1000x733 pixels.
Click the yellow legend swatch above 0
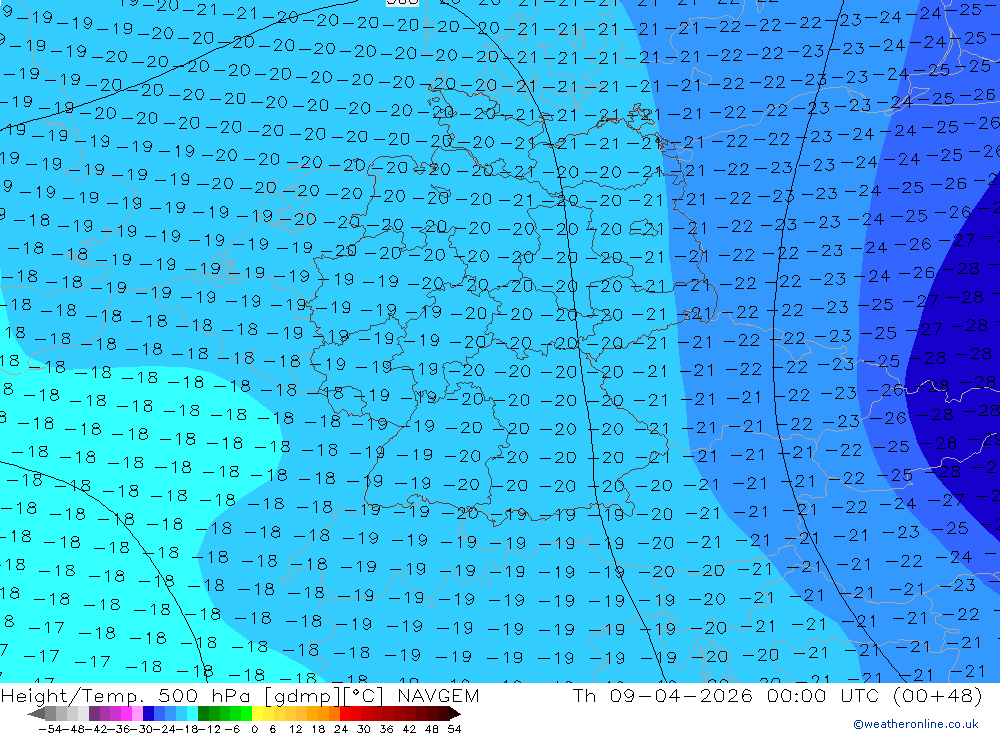257,713
